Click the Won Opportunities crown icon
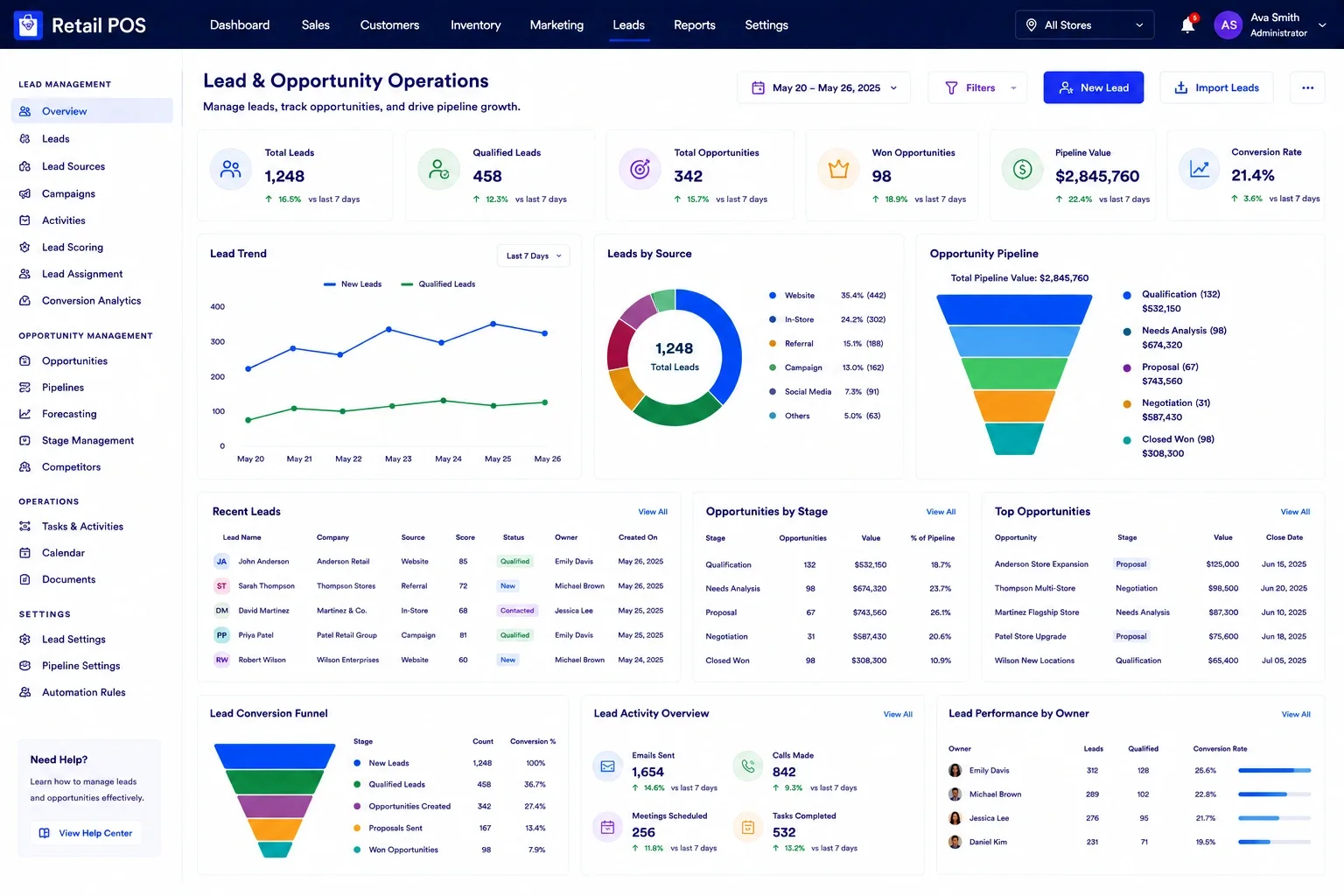The height and width of the screenshot is (896, 1344). coord(838,170)
